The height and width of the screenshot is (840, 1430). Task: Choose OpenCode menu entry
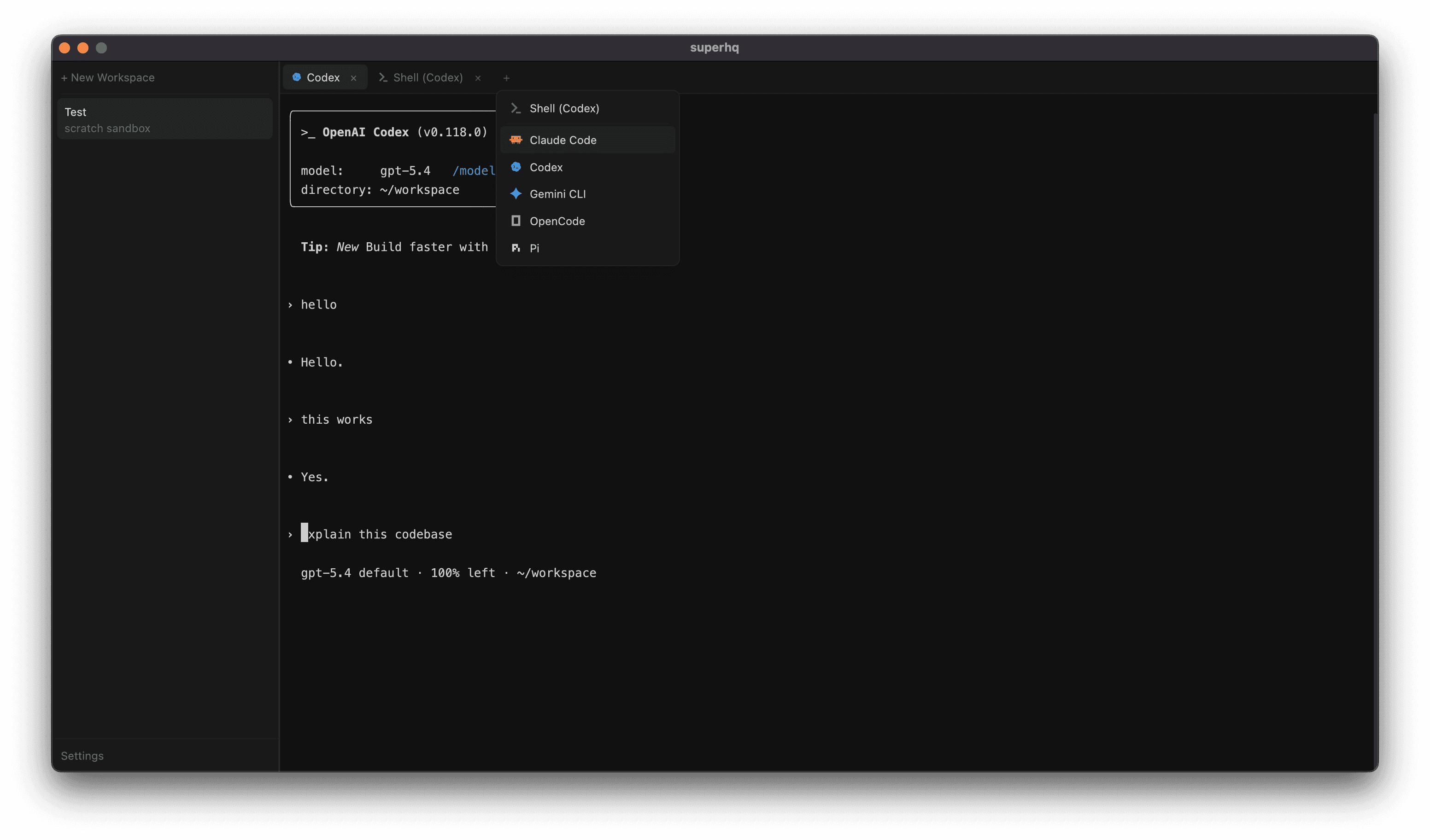pyautogui.click(x=557, y=221)
